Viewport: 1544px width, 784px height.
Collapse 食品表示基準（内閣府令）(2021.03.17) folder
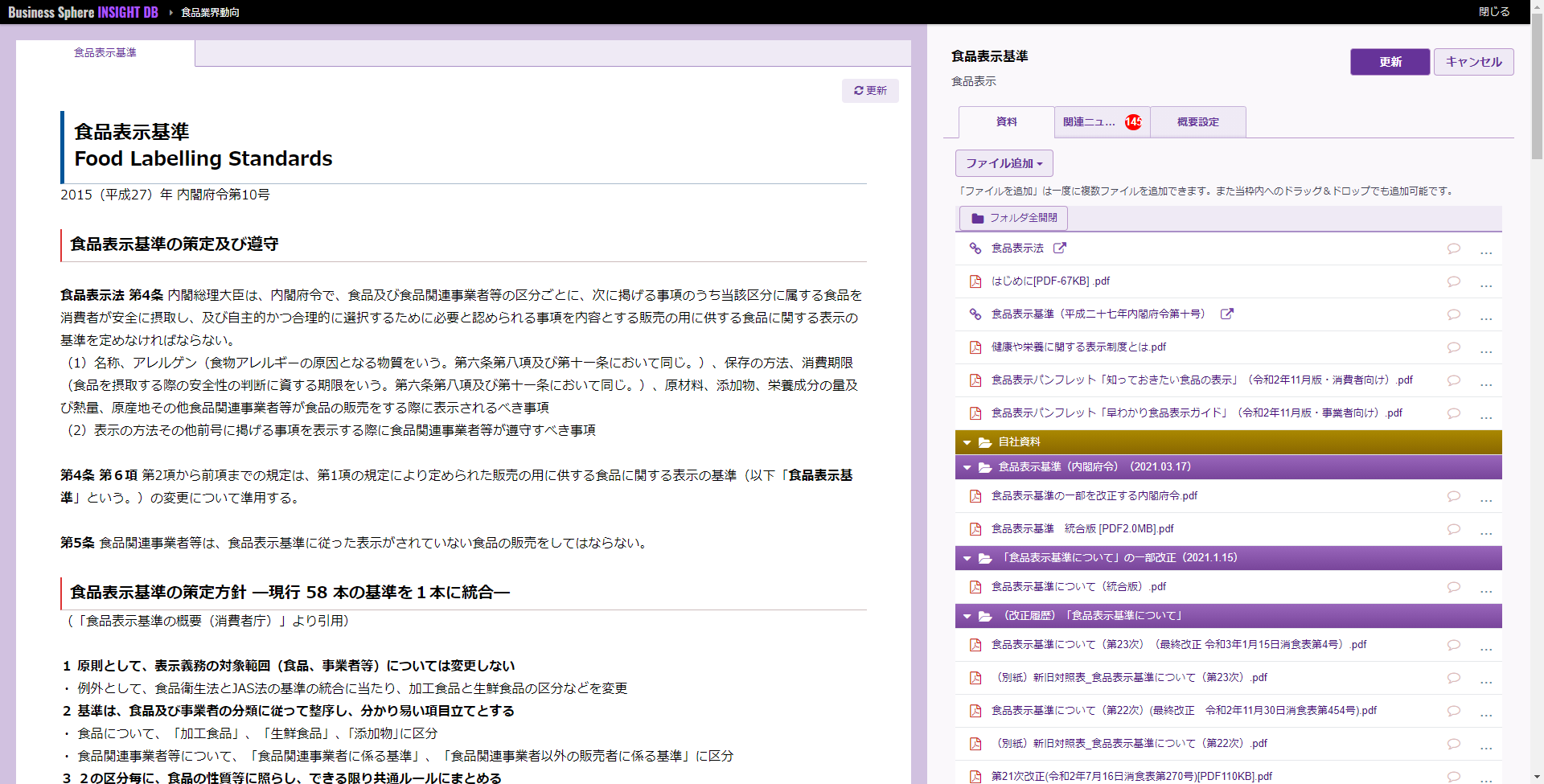click(x=967, y=467)
